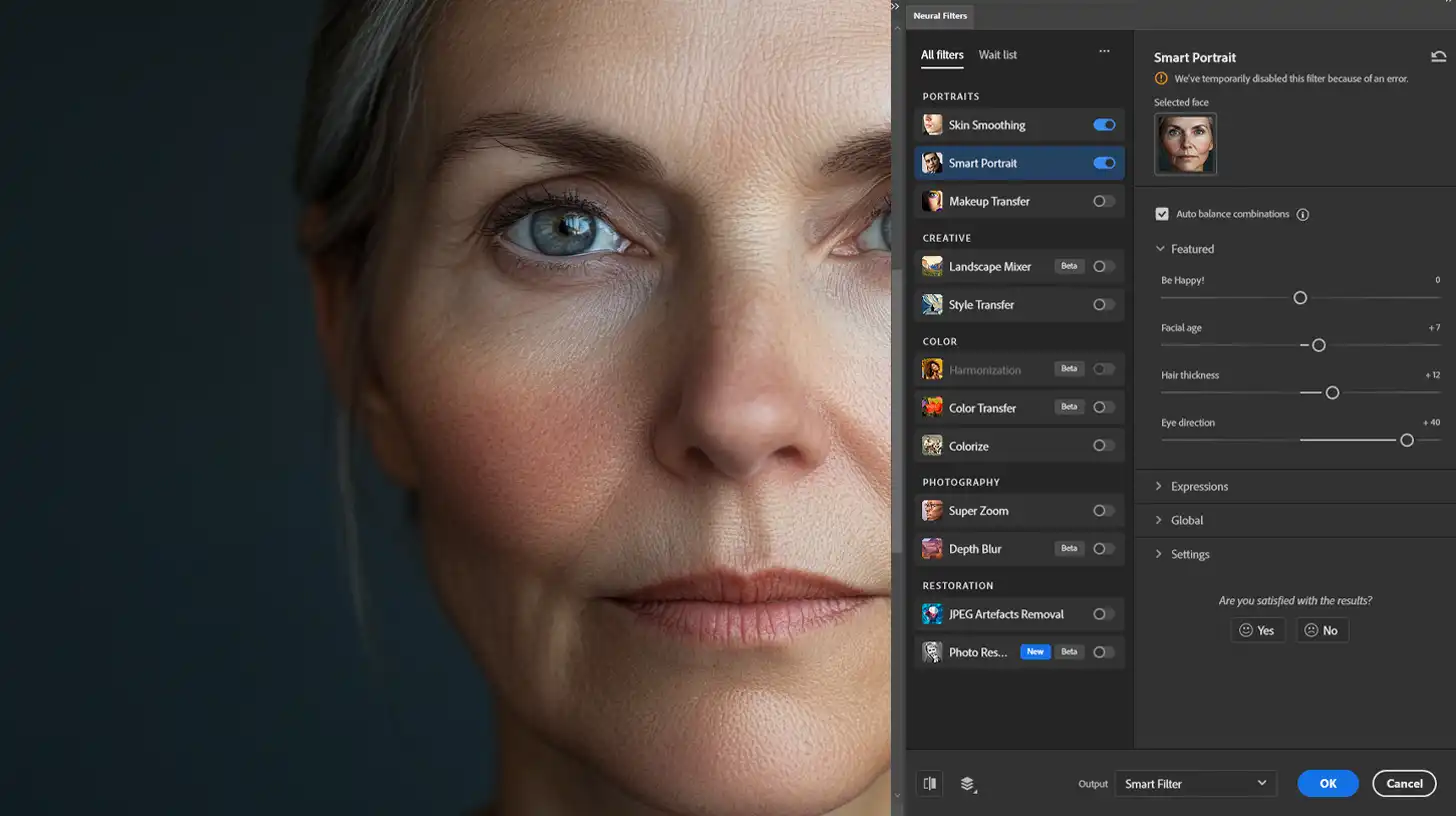Switch to the Wait list tab
This screenshot has height=816, width=1456.
(x=997, y=55)
